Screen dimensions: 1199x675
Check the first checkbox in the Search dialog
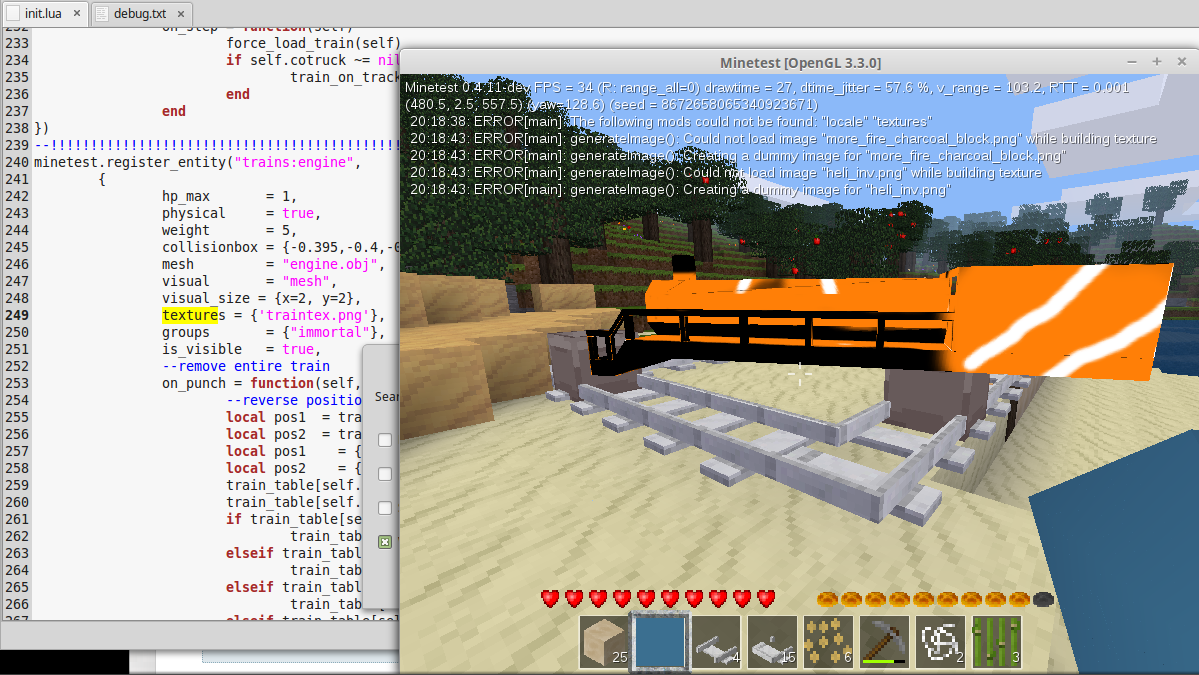pyautogui.click(x=384, y=440)
